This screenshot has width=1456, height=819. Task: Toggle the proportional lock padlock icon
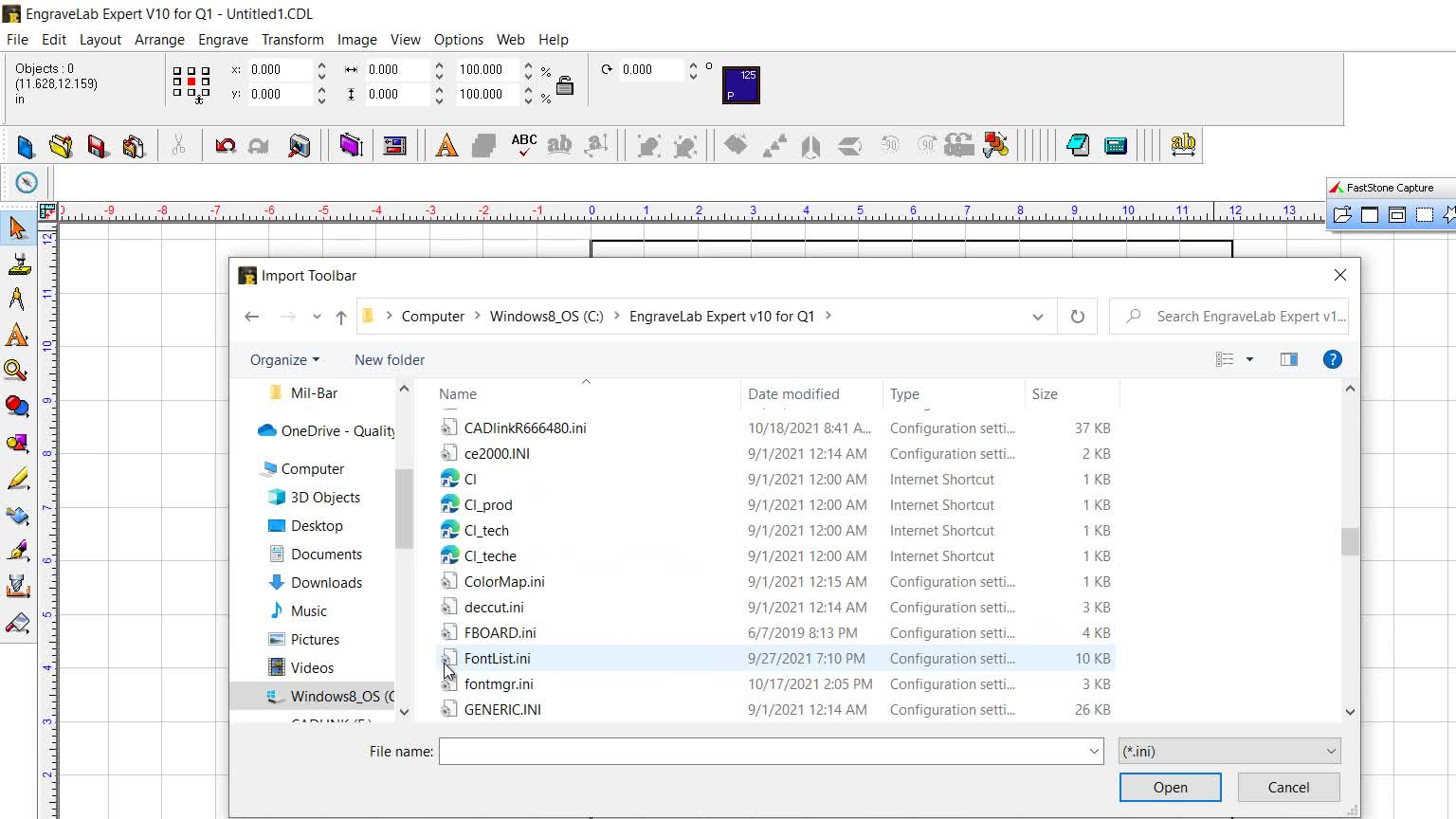tap(565, 85)
